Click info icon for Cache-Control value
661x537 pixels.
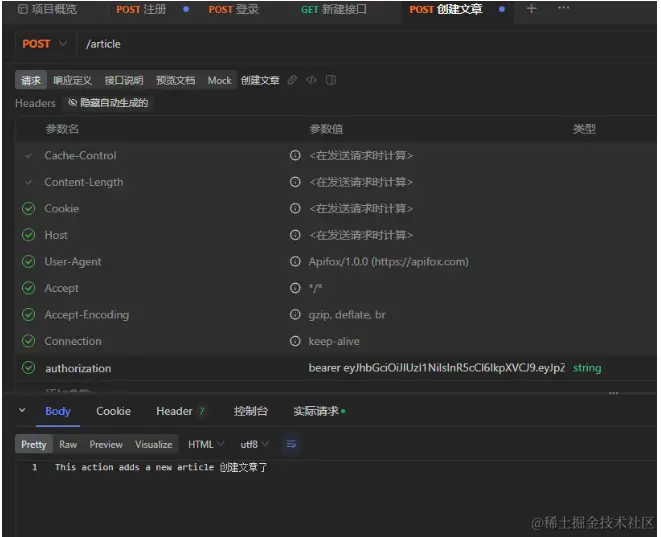point(295,155)
